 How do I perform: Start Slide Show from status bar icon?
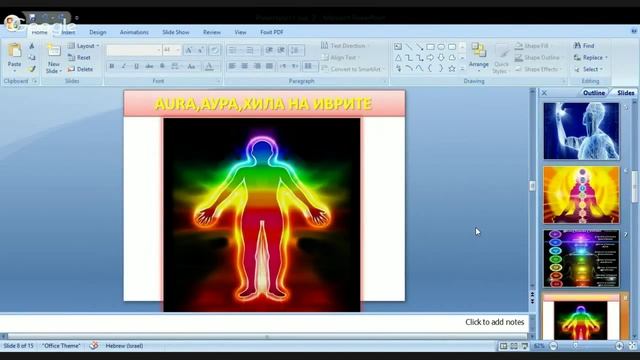tap(525, 346)
